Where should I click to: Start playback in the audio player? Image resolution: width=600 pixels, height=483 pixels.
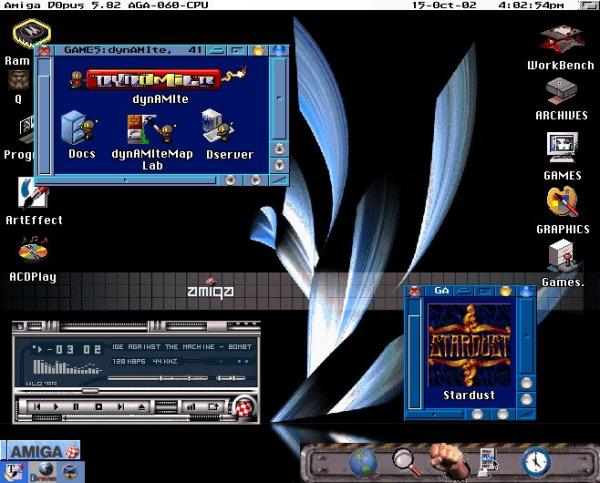(57, 406)
